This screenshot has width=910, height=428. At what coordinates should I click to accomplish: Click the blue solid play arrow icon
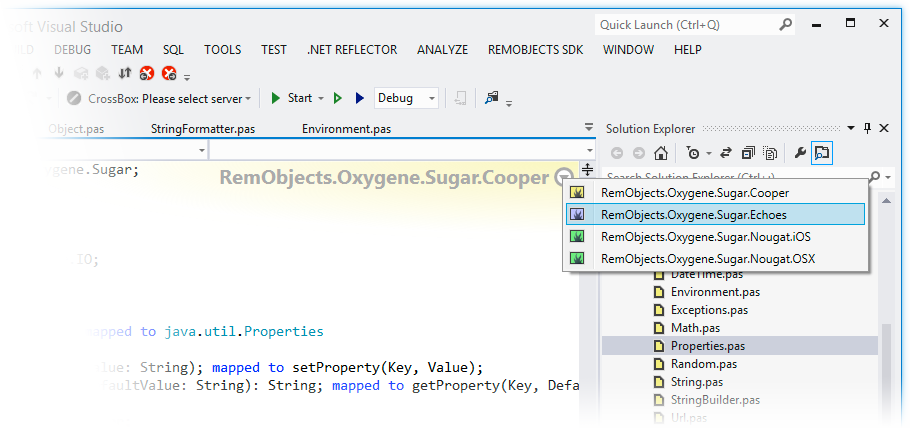[358, 98]
